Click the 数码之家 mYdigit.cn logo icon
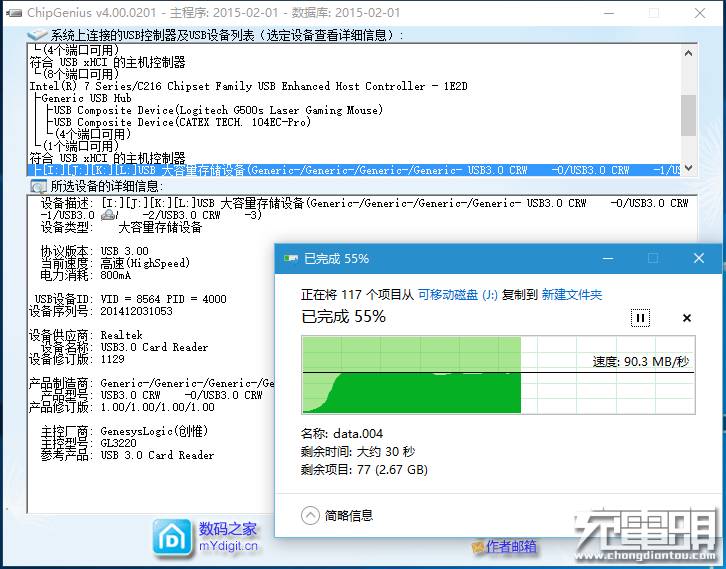Image resolution: width=726 pixels, height=569 pixels. [172, 538]
